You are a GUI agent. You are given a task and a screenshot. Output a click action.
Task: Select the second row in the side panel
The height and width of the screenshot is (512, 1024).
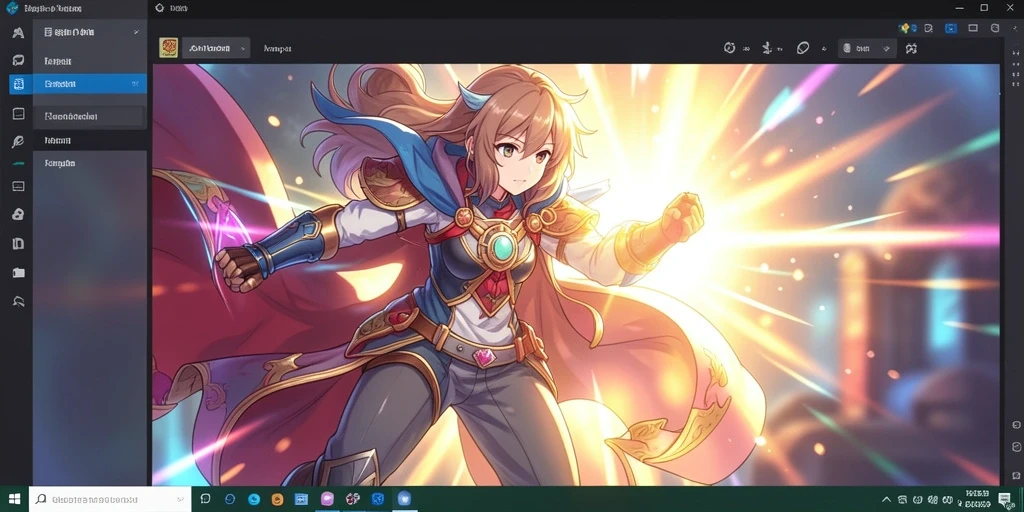coord(90,61)
